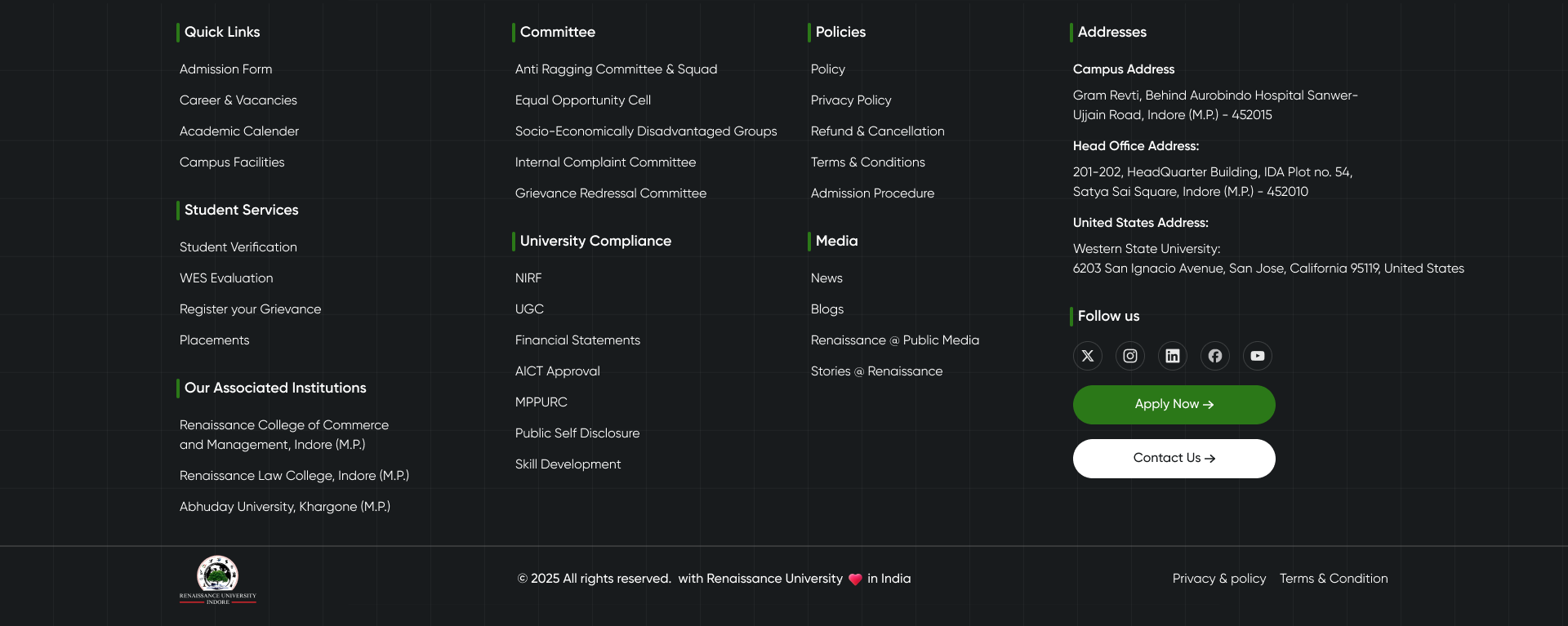Click Privacy & policy in bottom bar

[1218, 579]
